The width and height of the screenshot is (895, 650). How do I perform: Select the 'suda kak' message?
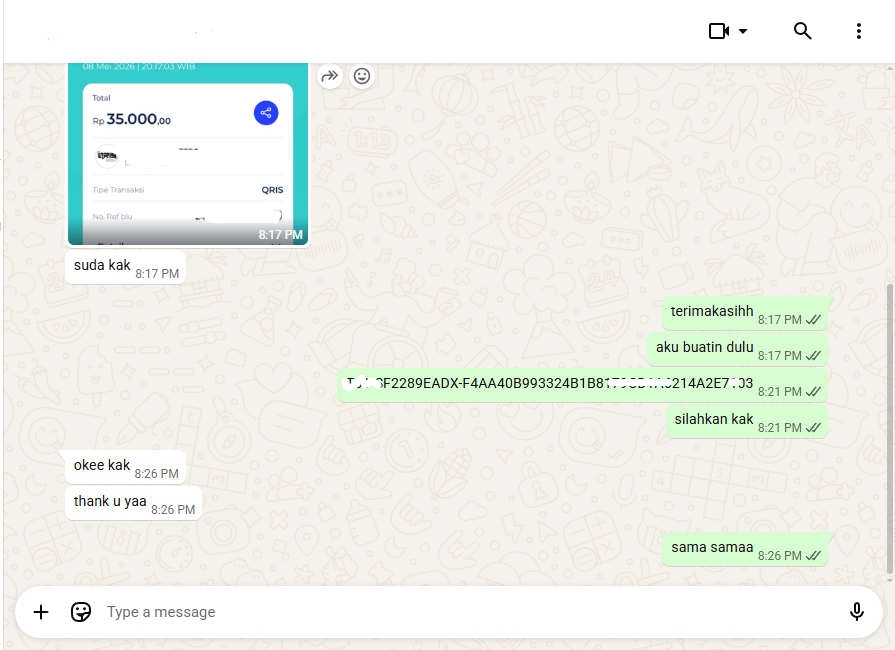coord(126,267)
